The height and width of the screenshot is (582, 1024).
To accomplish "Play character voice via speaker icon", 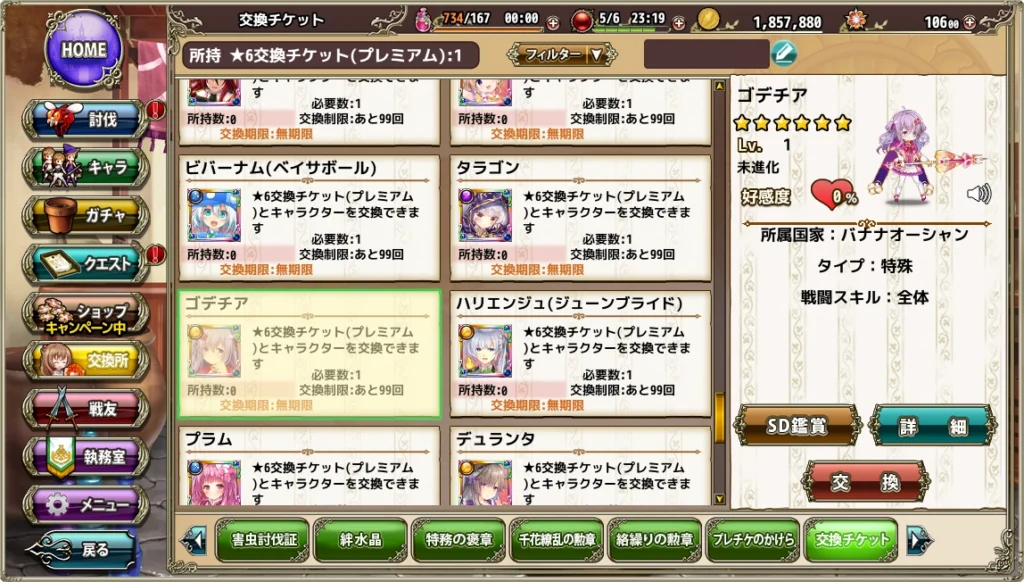I will (978, 193).
